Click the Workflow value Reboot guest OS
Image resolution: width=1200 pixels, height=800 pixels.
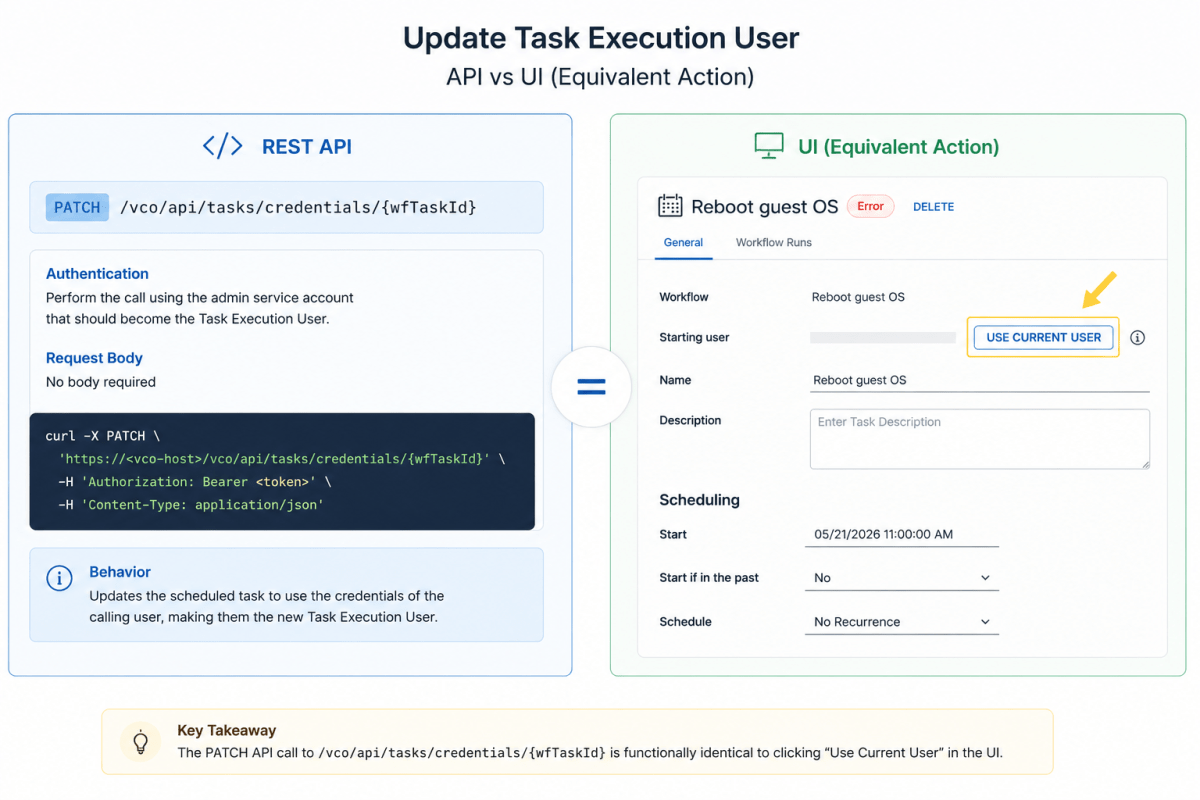pyautogui.click(x=858, y=297)
